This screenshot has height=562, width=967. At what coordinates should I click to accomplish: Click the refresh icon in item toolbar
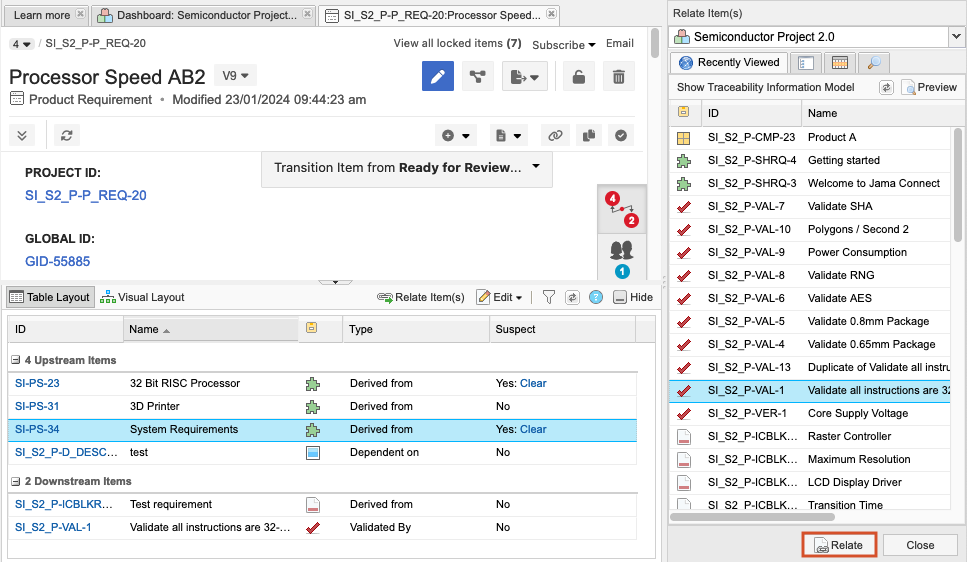(67, 135)
